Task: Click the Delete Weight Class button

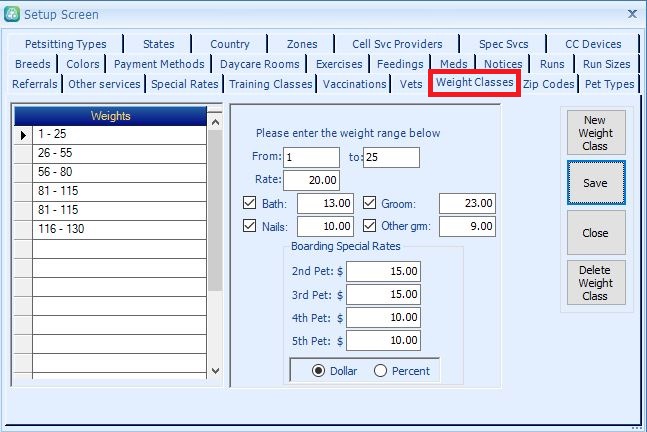Action: 595,283
